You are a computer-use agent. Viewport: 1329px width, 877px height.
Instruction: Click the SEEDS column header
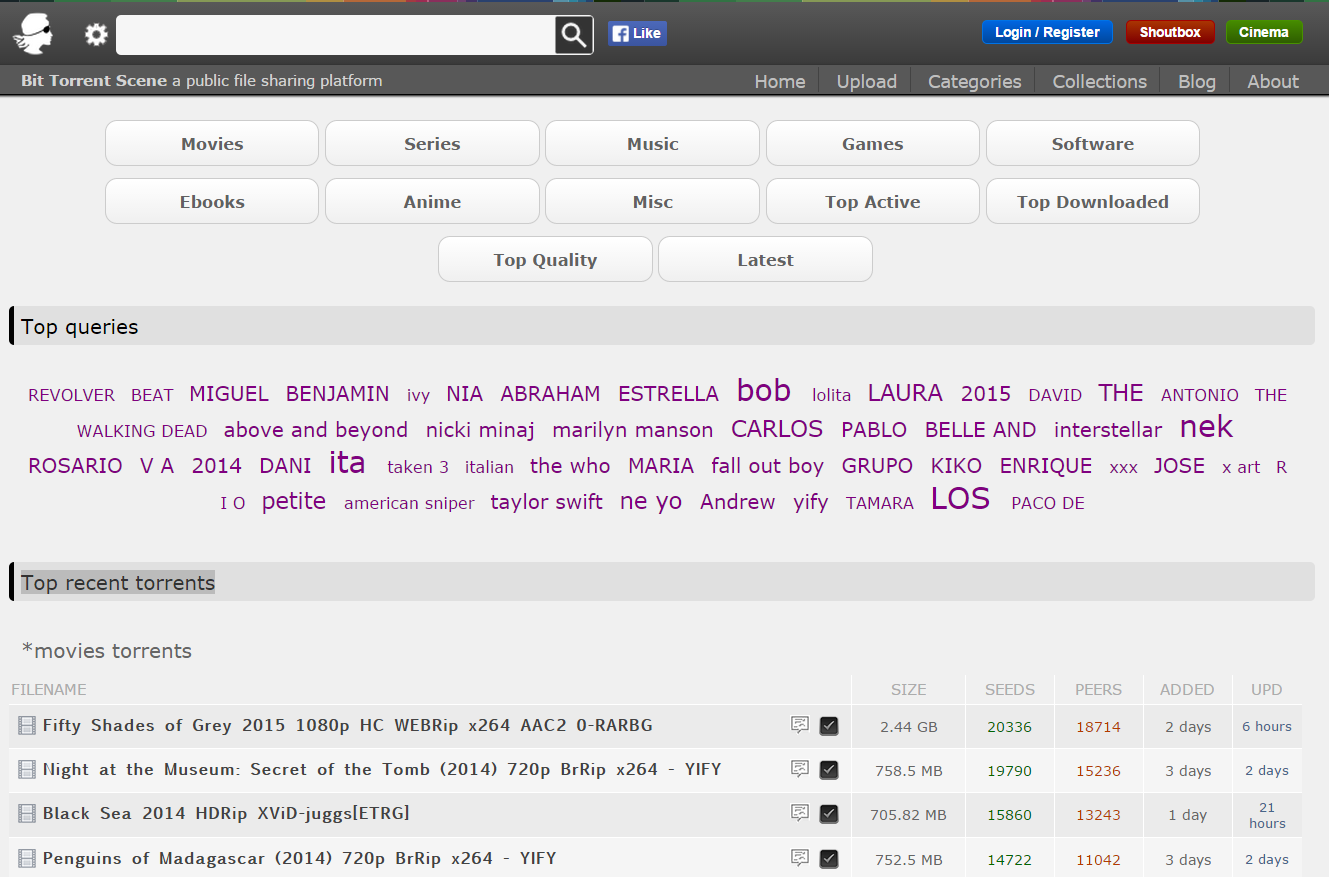[x=1010, y=689]
